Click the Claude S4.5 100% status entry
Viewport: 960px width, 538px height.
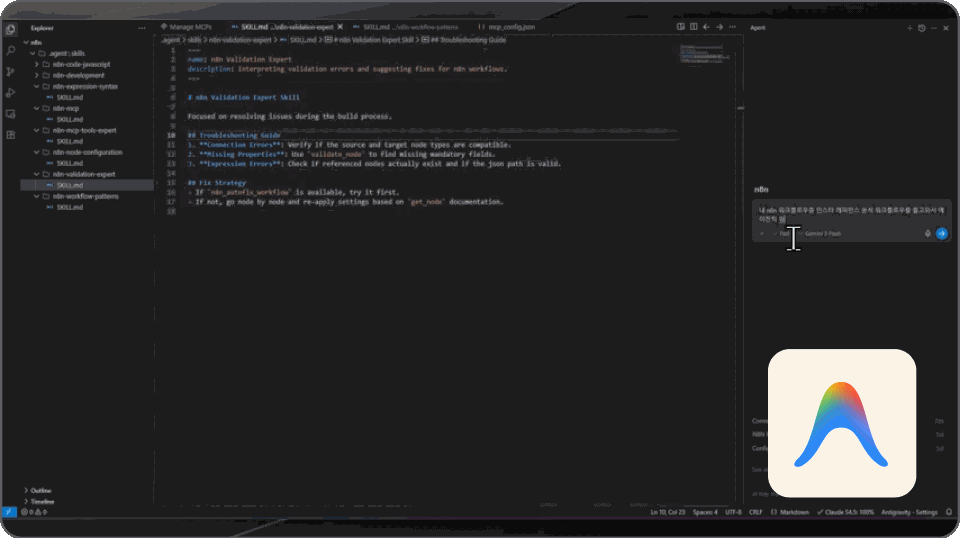click(846, 512)
